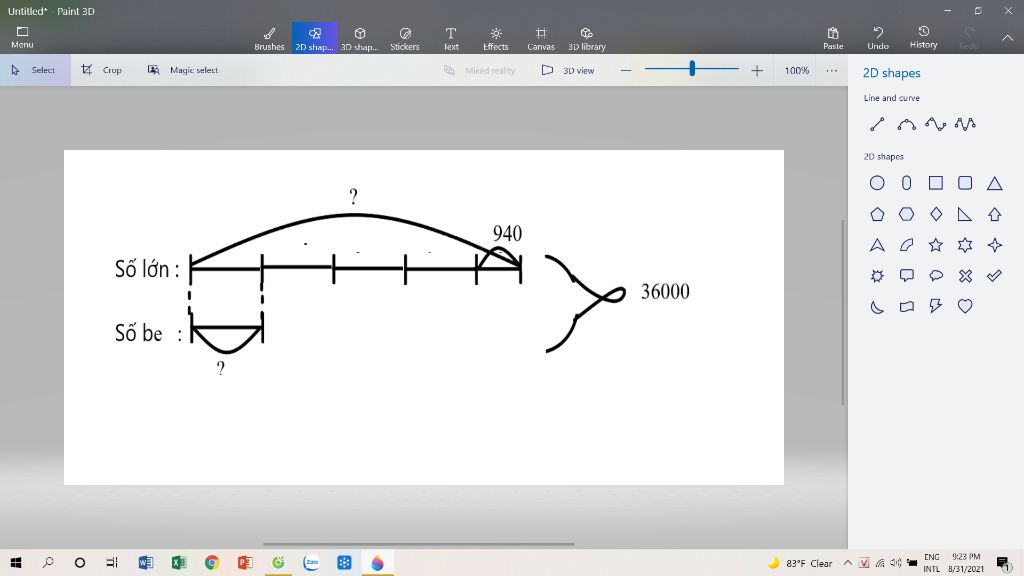The image size is (1024, 576).
Task: Pick the Rounded square shape
Action: tap(965, 183)
